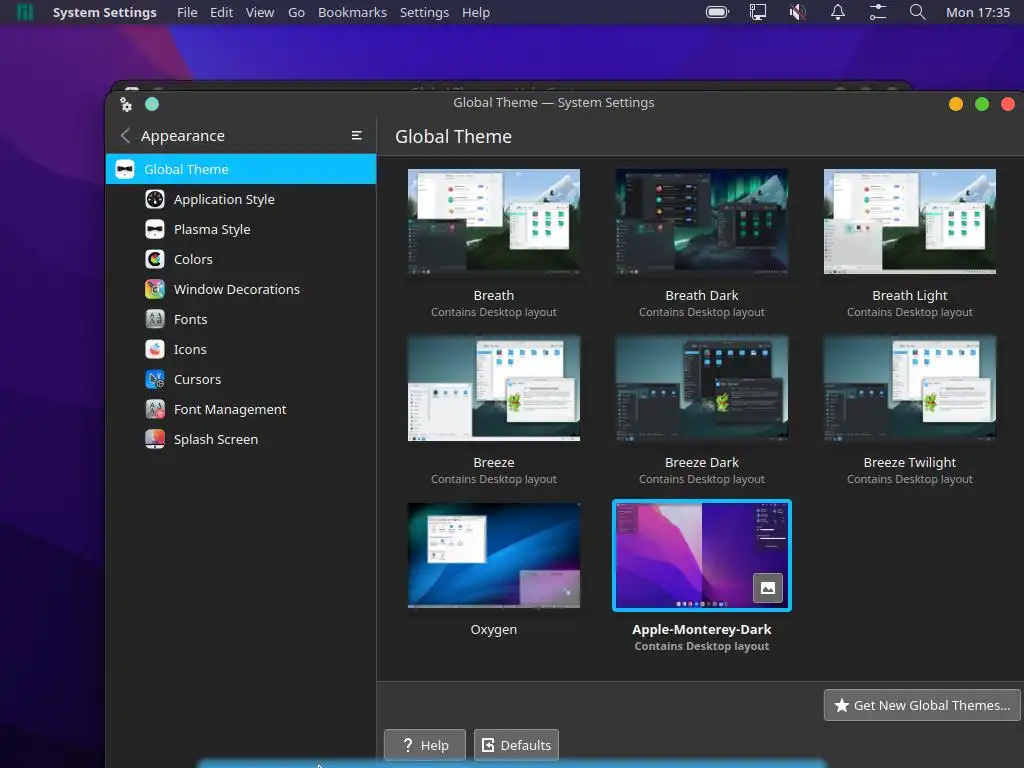Click the search magnifier in top panel
The image size is (1024, 768).
click(x=918, y=12)
